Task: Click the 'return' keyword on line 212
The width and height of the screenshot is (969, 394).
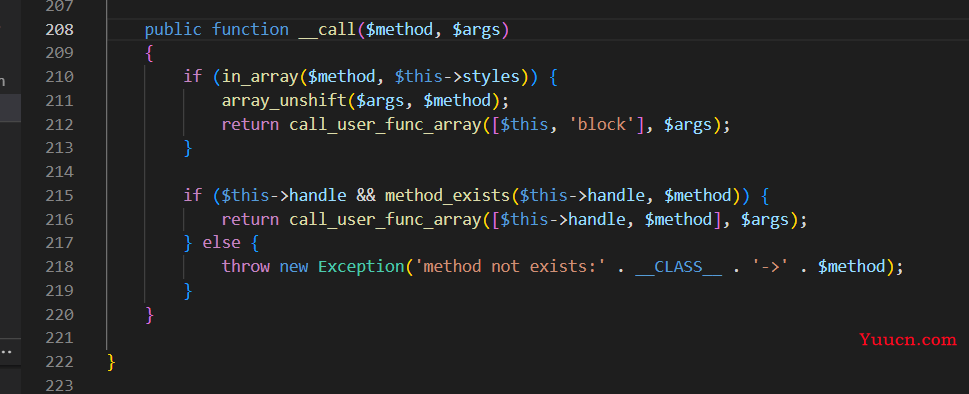Action: (x=250, y=125)
